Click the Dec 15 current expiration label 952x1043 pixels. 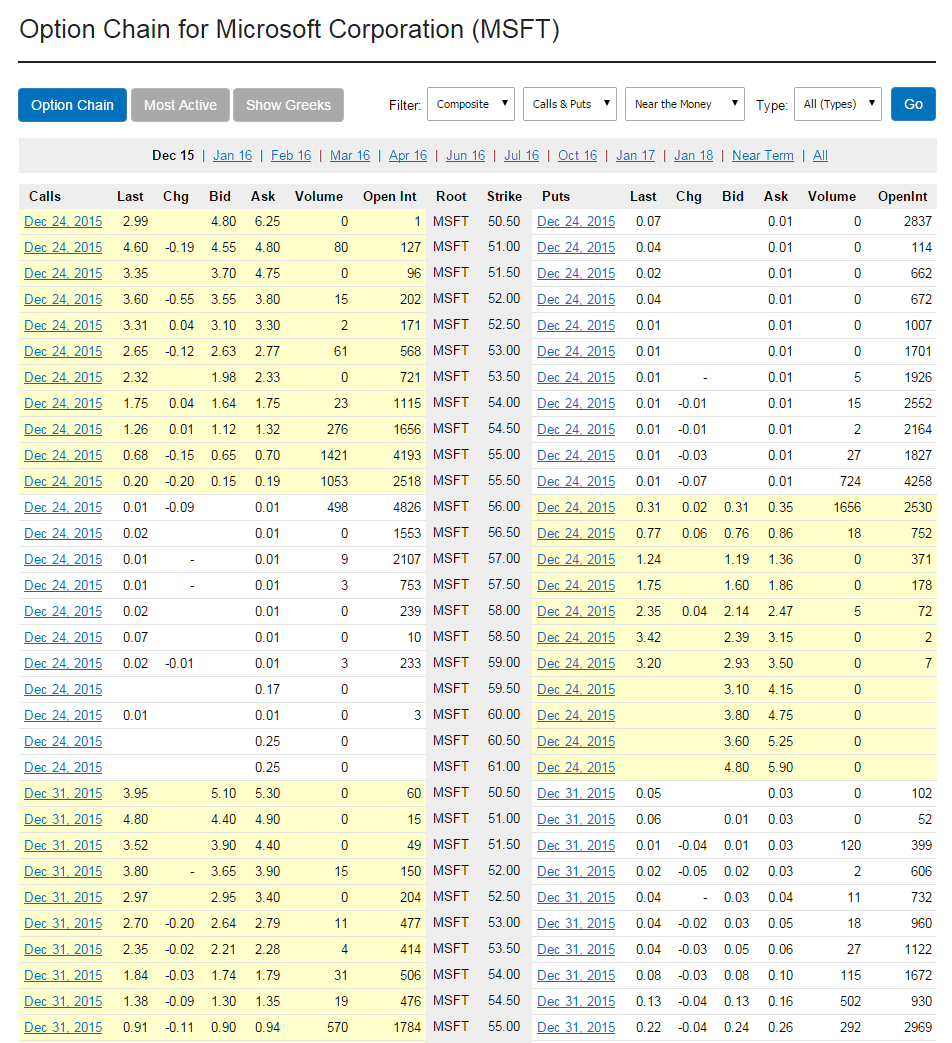click(173, 155)
